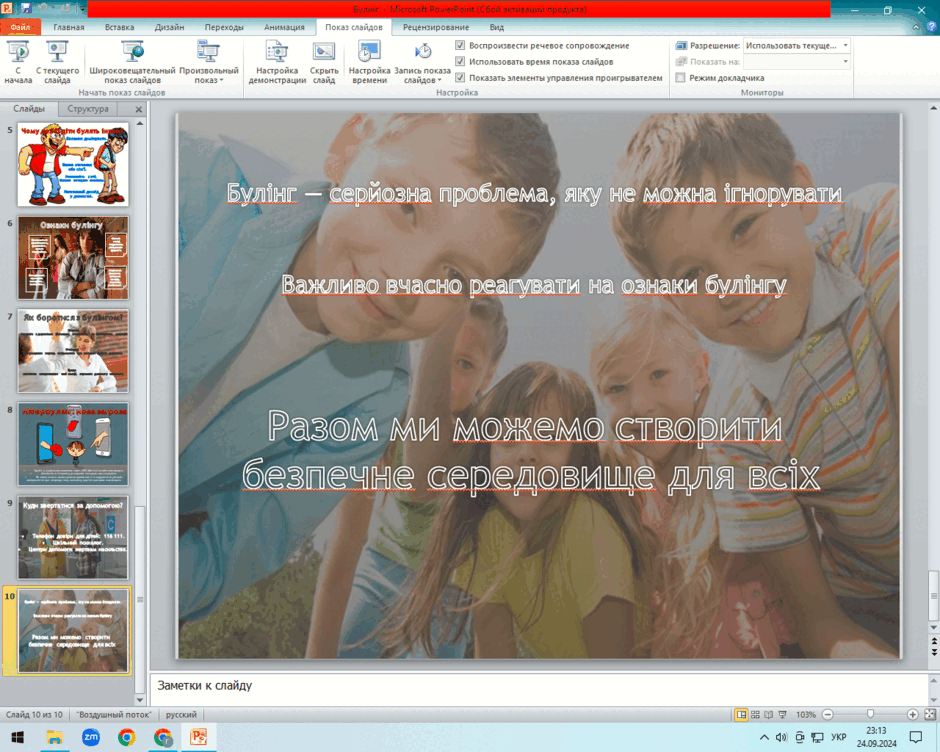Image resolution: width=940 pixels, height=752 pixels.
Task: Uncheck play narrations (Воспроизвести речевое сопровождение)
Action: tap(460, 46)
